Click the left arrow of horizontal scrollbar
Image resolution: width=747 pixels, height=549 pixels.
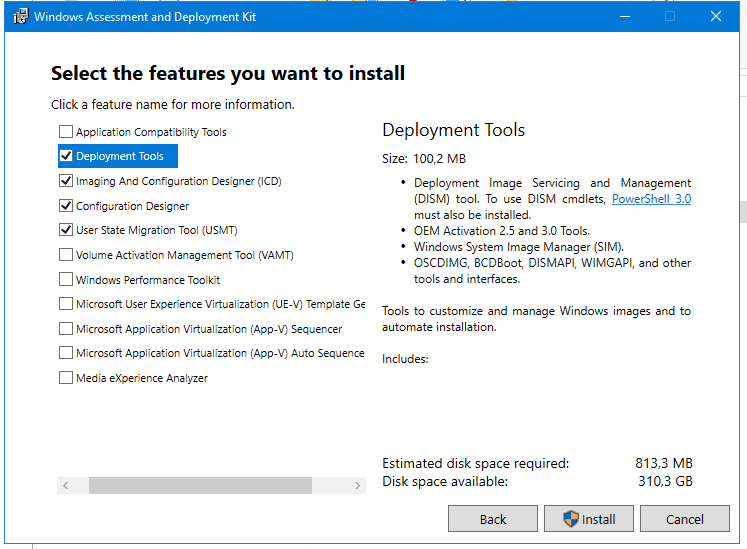tap(66, 486)
